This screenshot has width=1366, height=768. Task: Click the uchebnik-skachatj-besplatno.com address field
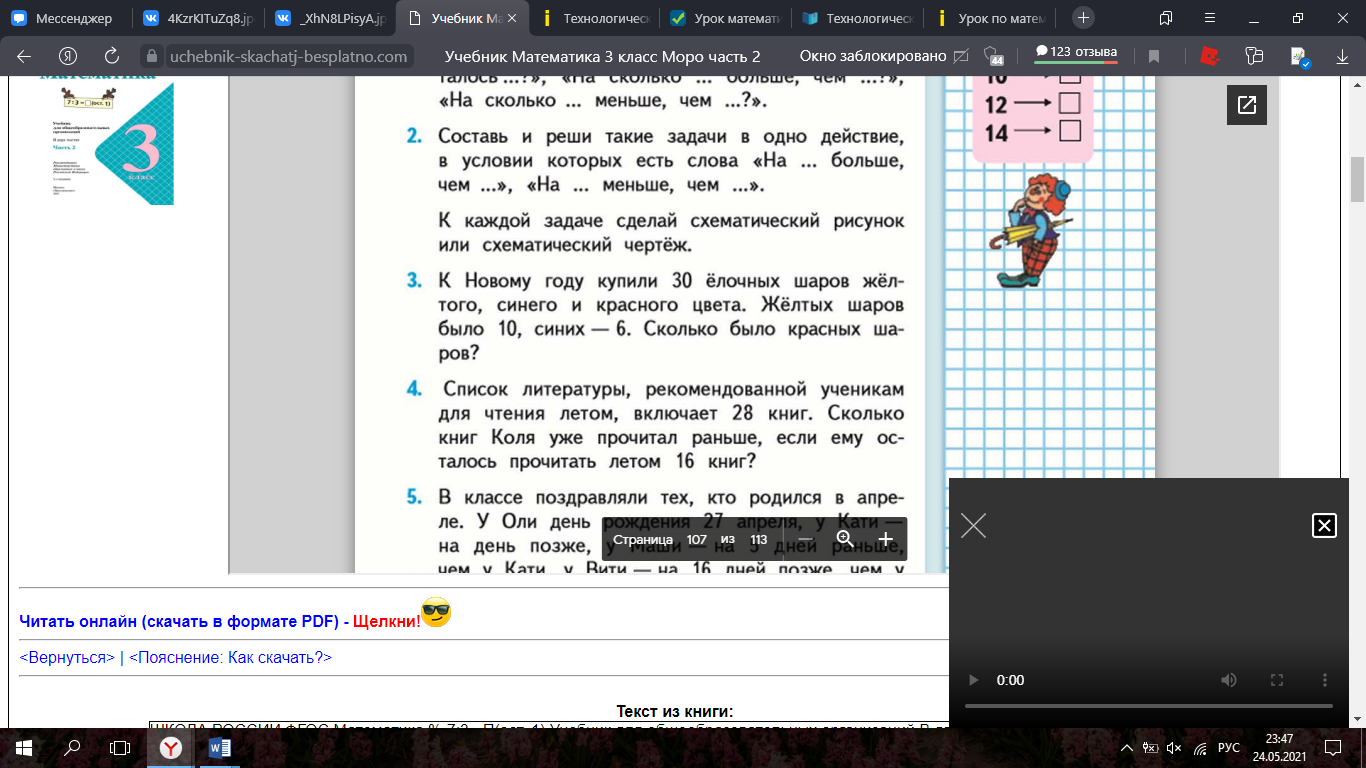288,57
